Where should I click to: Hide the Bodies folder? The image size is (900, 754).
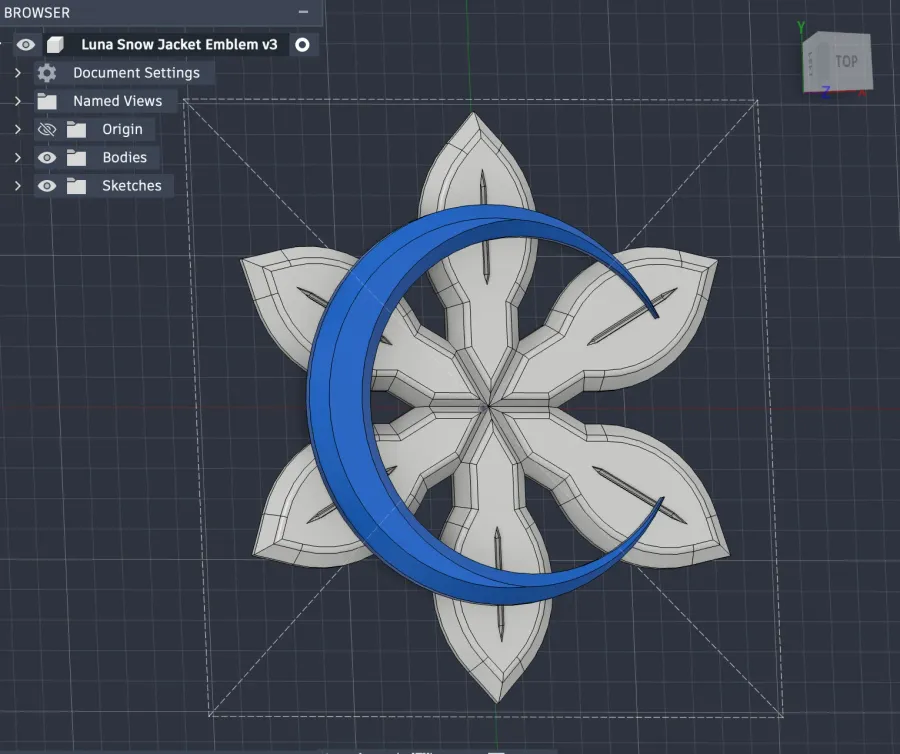[x=47, y=157]
